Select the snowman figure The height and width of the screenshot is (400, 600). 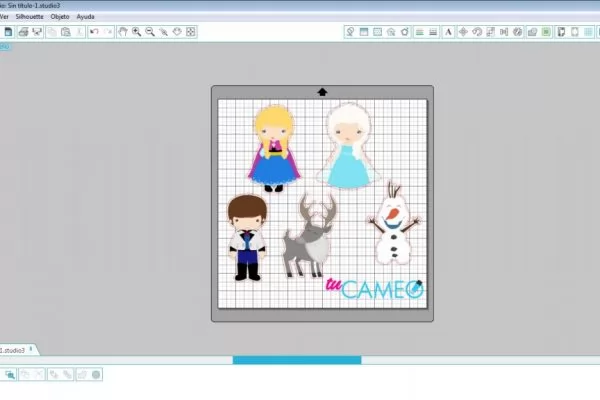(394, 223)
